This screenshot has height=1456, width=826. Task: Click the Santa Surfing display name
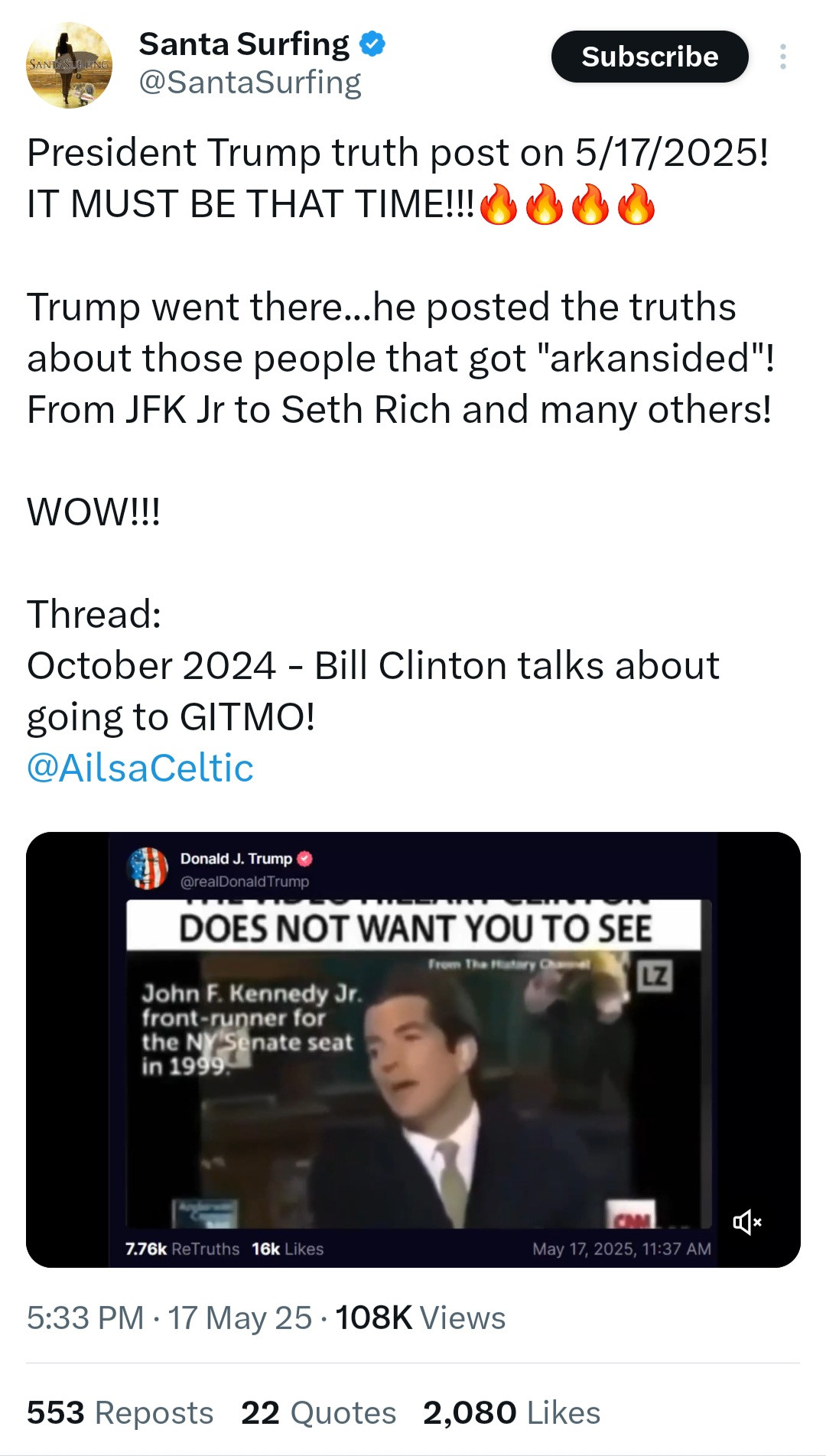click(x=244, y=44)
